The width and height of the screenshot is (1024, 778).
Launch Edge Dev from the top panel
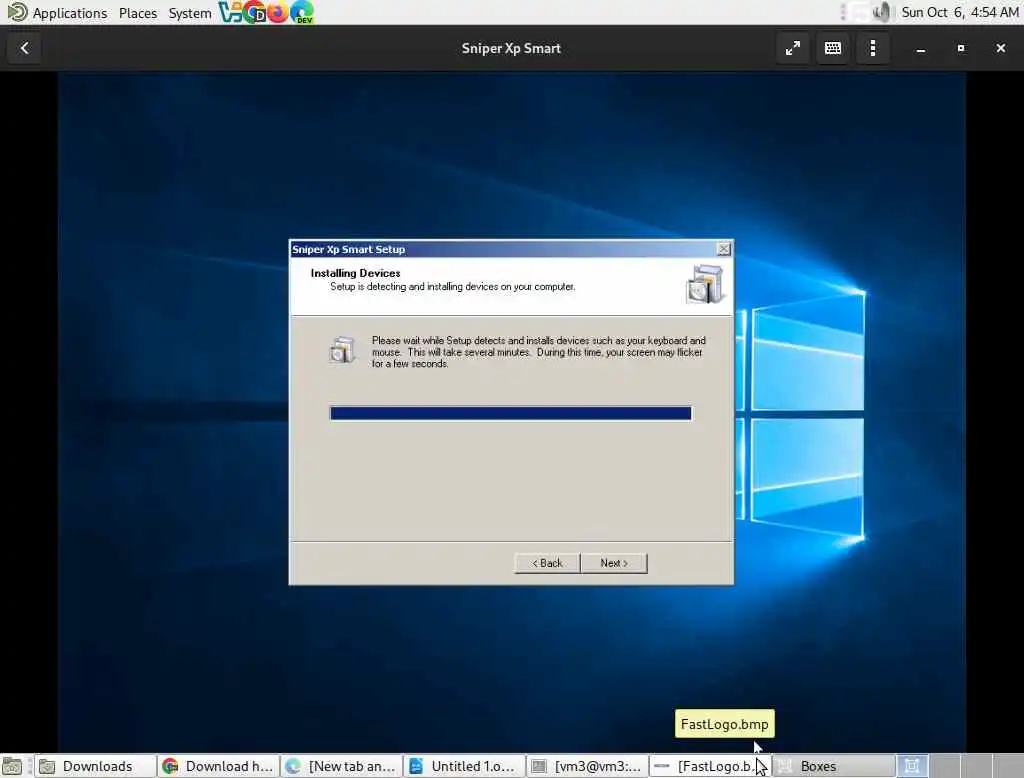pos(302,12)
